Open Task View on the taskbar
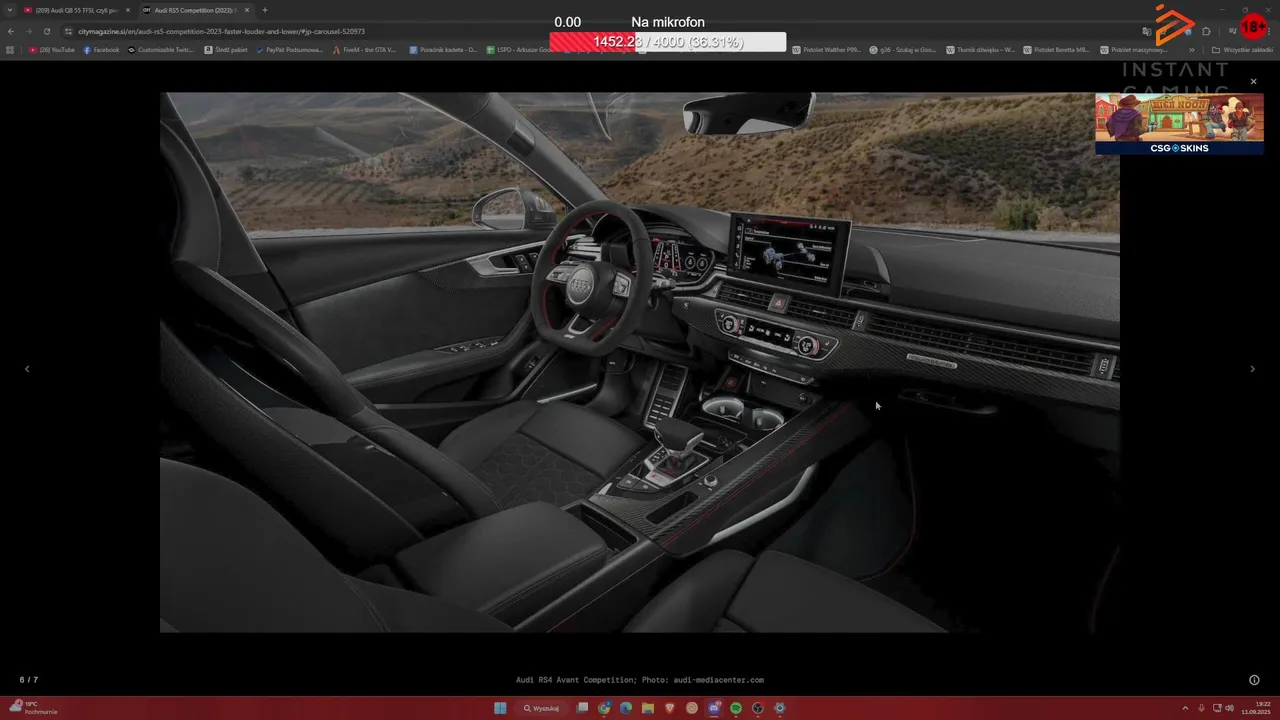This screenshot has height=720, width=1280. coord(582,708)
